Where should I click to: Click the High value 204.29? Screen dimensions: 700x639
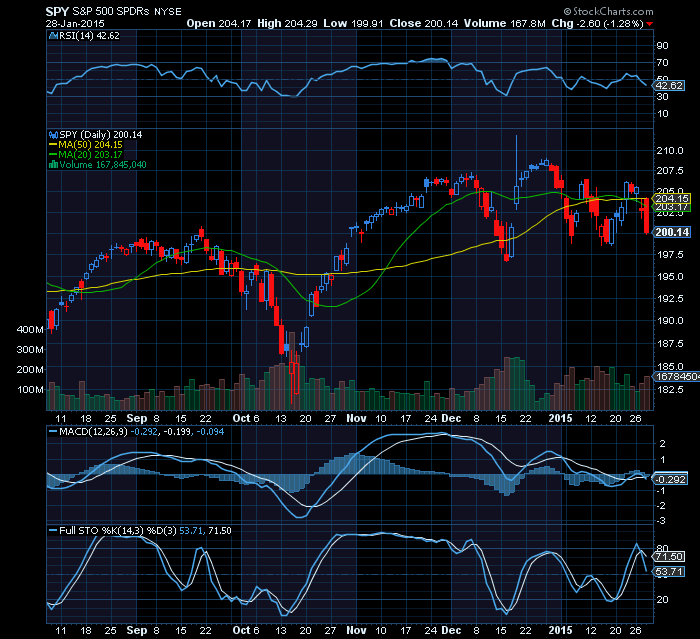301,23
